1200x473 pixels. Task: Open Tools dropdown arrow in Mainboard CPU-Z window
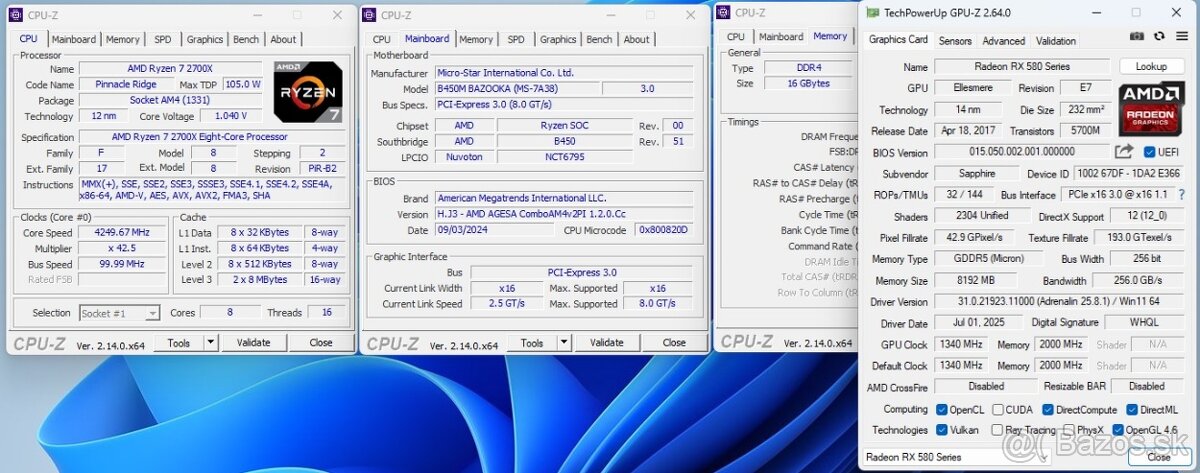(564, 342)
